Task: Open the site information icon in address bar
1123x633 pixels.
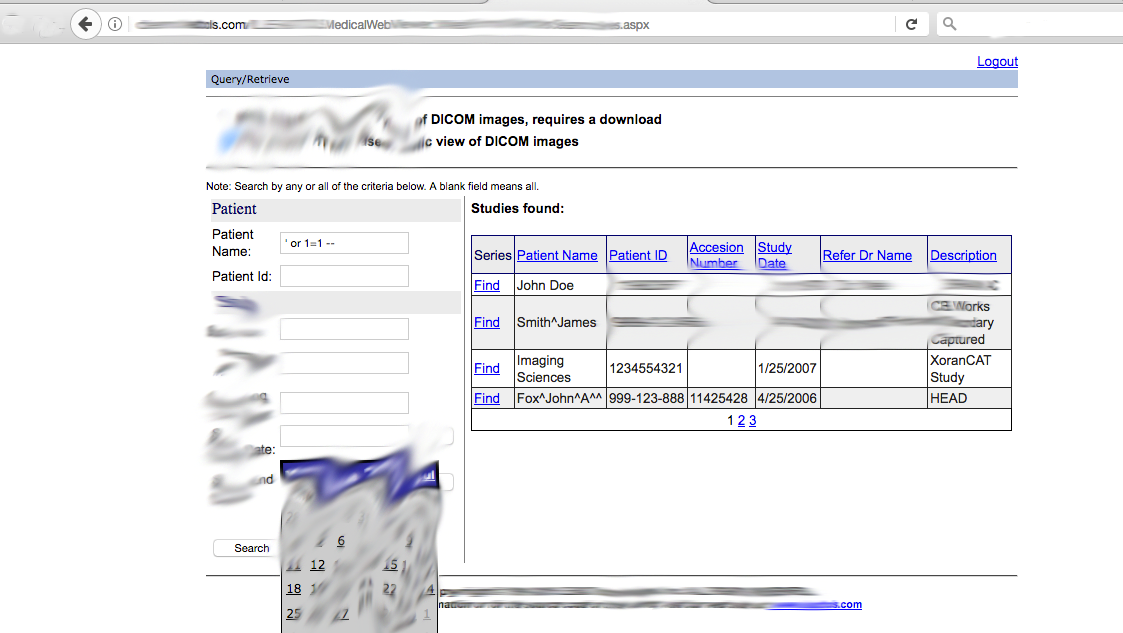Action: click(x=115, y=24)
